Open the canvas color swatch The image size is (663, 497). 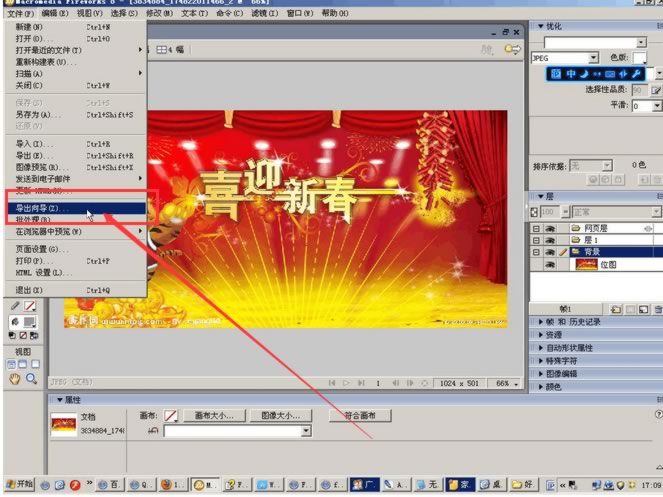(x=171, y=416)
